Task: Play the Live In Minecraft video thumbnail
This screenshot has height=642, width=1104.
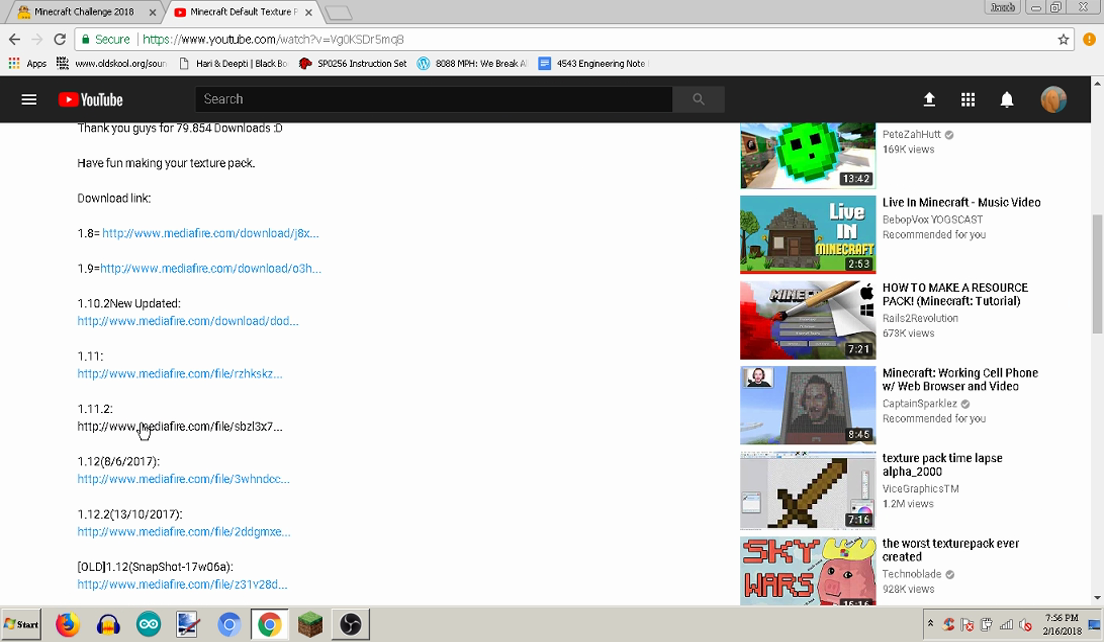Action: tap(808, 234)
